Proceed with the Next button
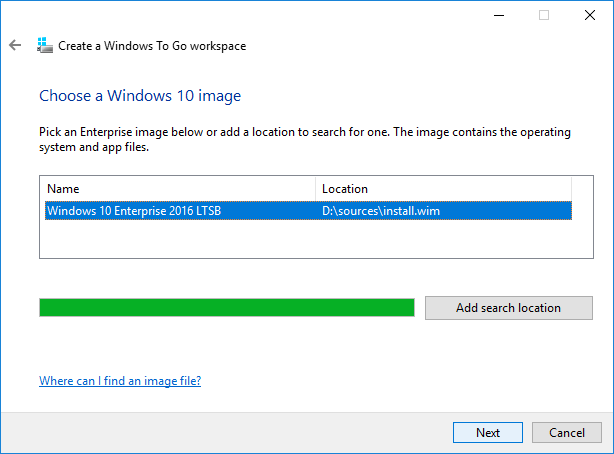Screen dimensions: 614x454 488,432
